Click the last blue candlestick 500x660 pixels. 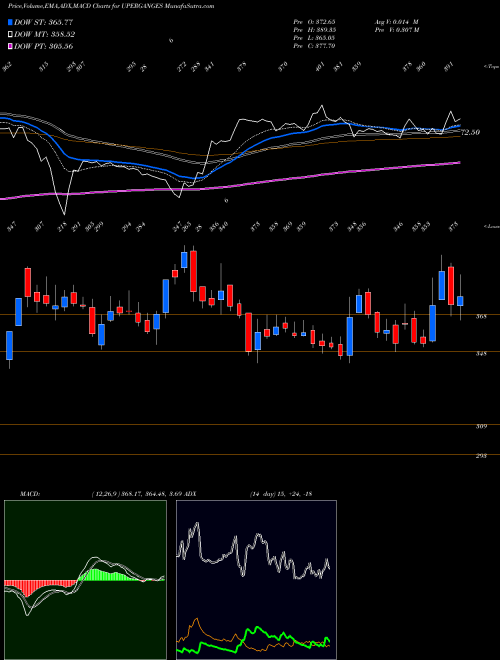coord(460,301)
